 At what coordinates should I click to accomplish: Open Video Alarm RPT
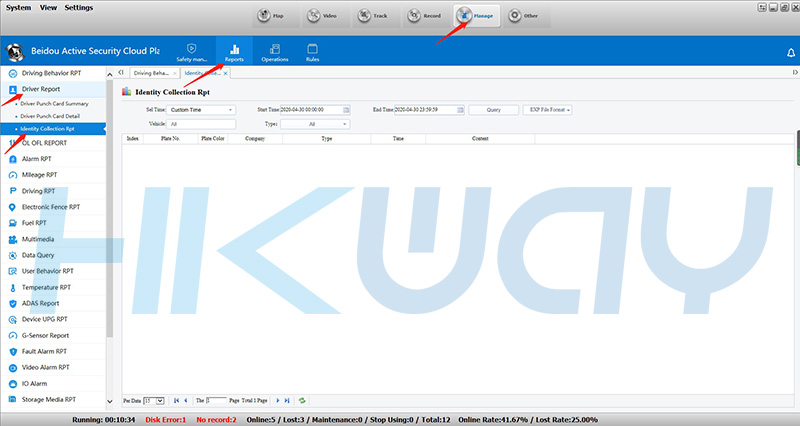[x=53, y=367]
